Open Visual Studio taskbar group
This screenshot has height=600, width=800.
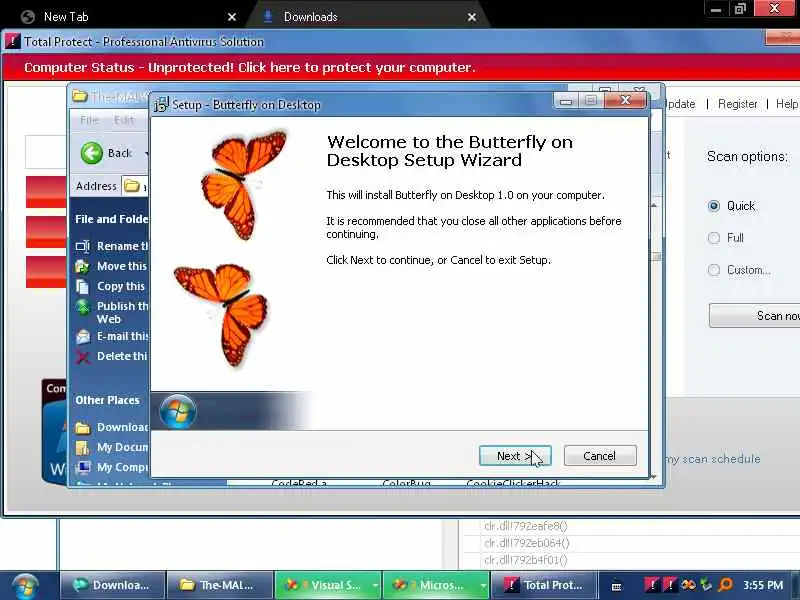329,585
